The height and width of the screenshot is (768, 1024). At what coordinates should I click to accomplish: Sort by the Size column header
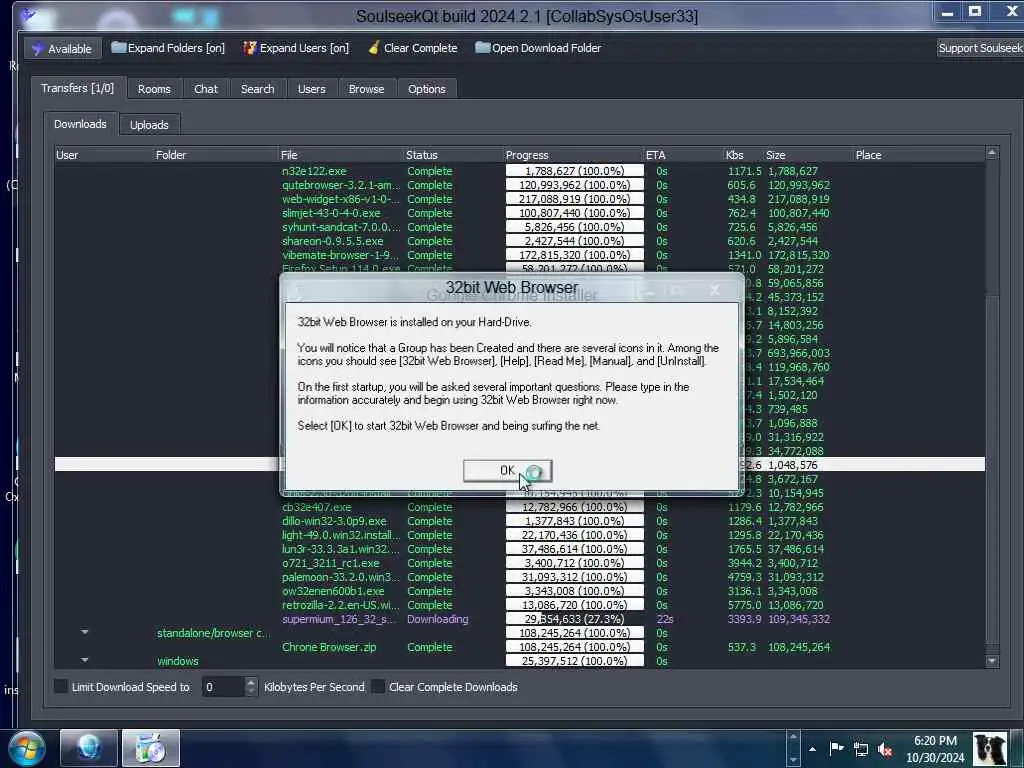pos(808,155)
